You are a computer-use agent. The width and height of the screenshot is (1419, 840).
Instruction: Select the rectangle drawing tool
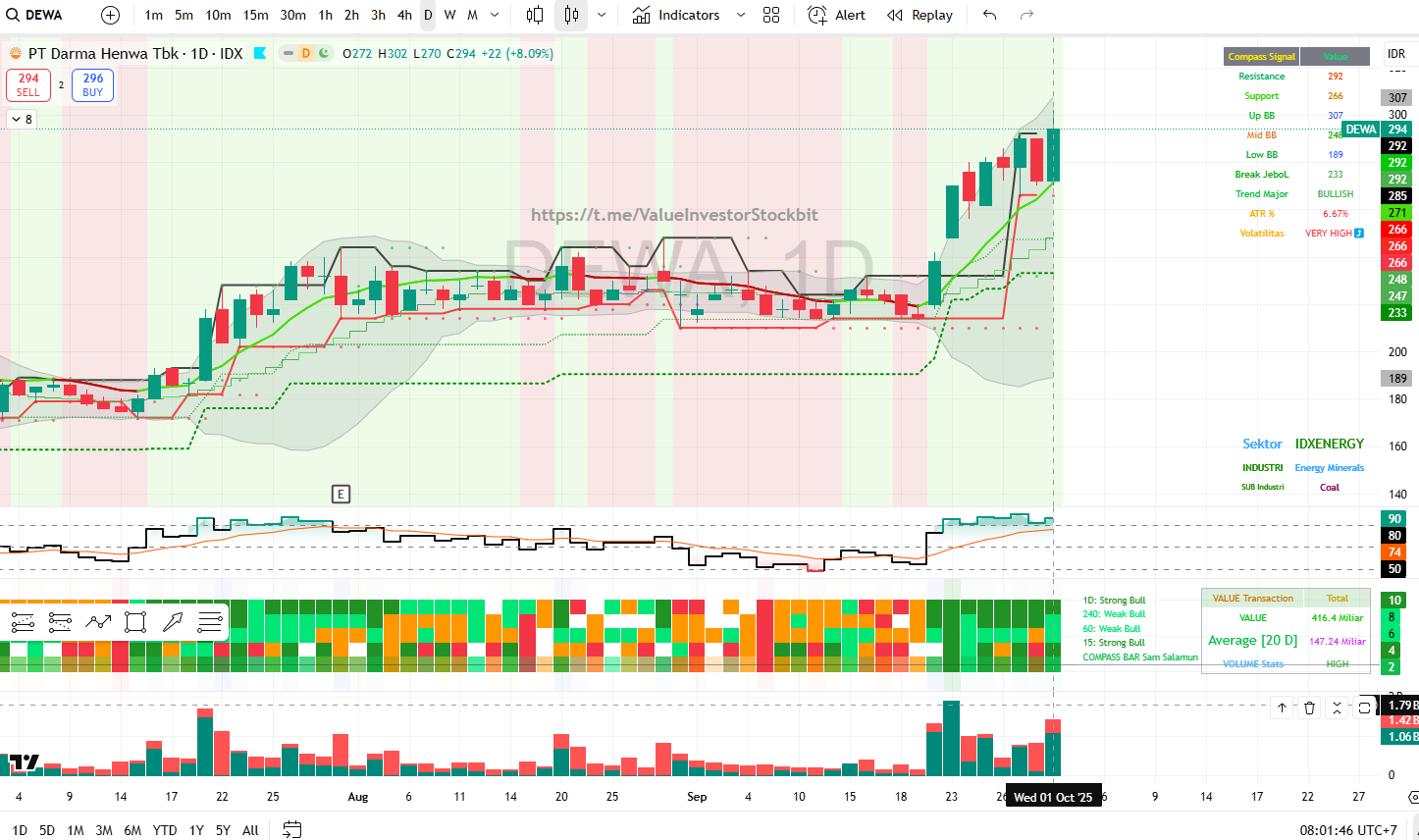pyautogui.click(x=135, y=621)
